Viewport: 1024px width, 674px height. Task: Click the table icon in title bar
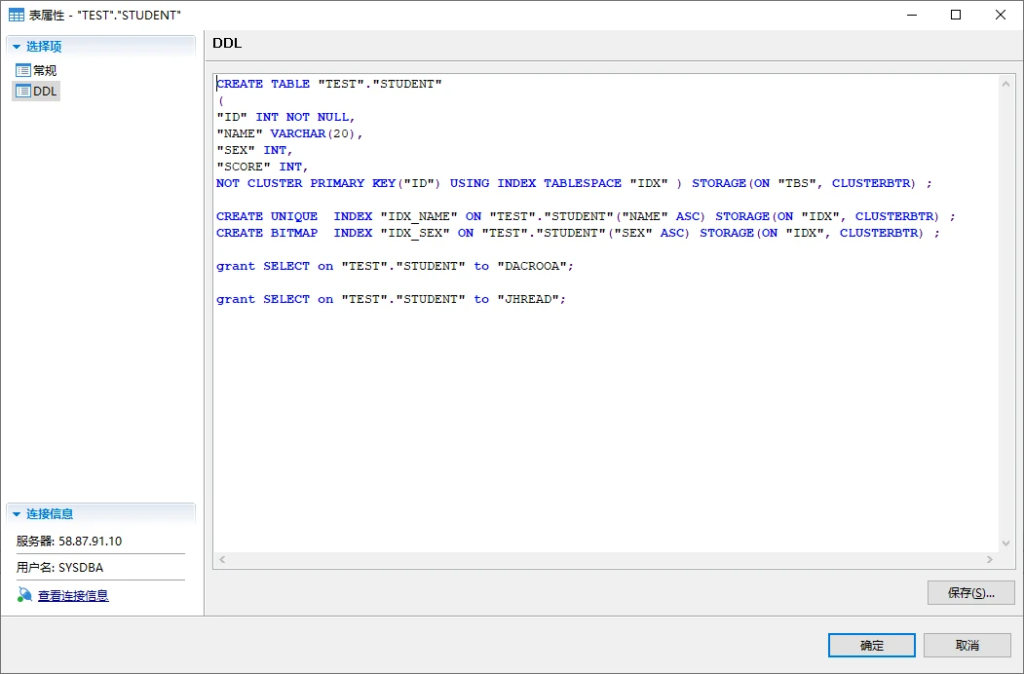[16, 15]
